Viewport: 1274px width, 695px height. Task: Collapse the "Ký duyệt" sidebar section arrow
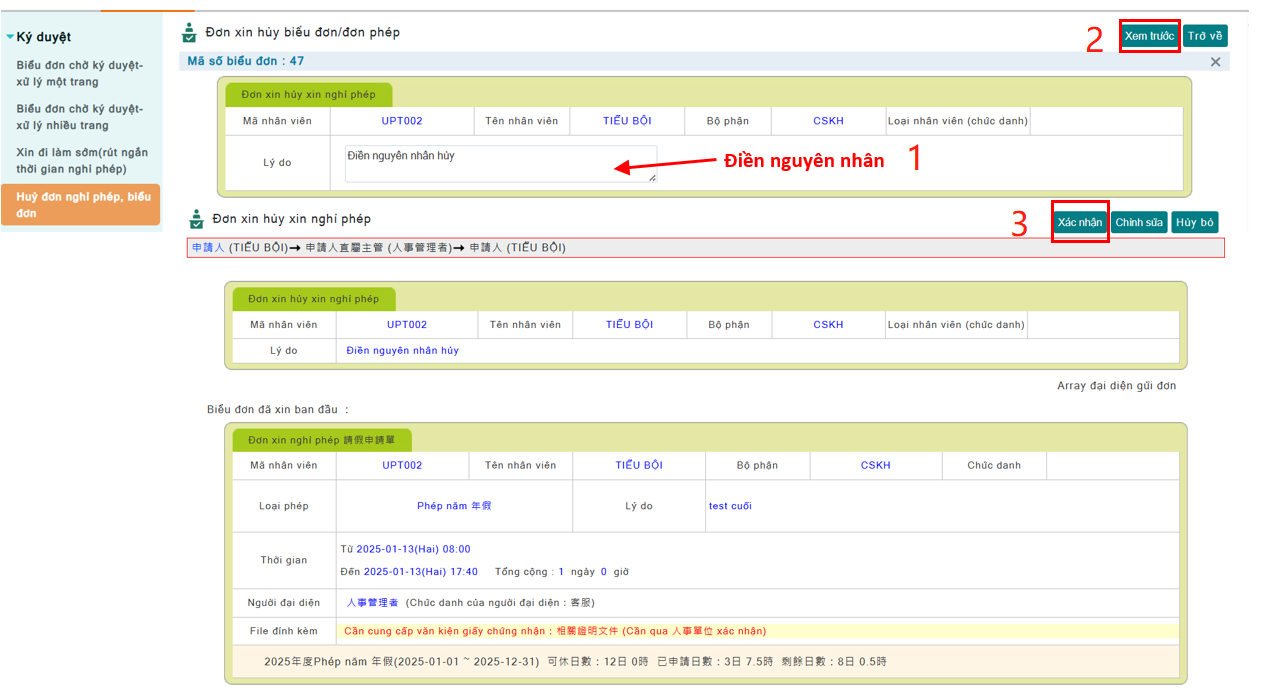click(x=10, y=37)
